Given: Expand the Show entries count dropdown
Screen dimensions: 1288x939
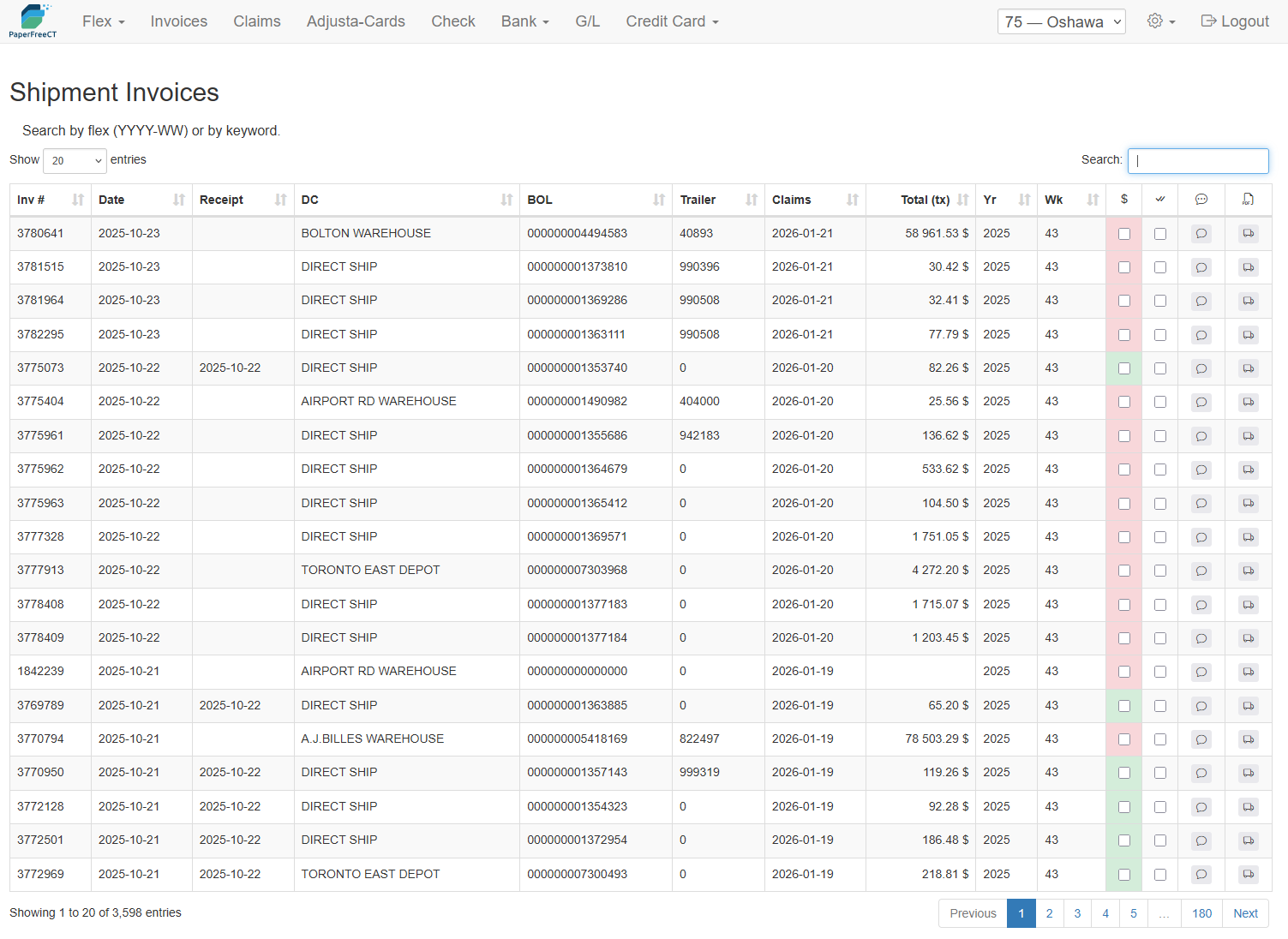Looking at the screenshot, I should click(75, 160).
